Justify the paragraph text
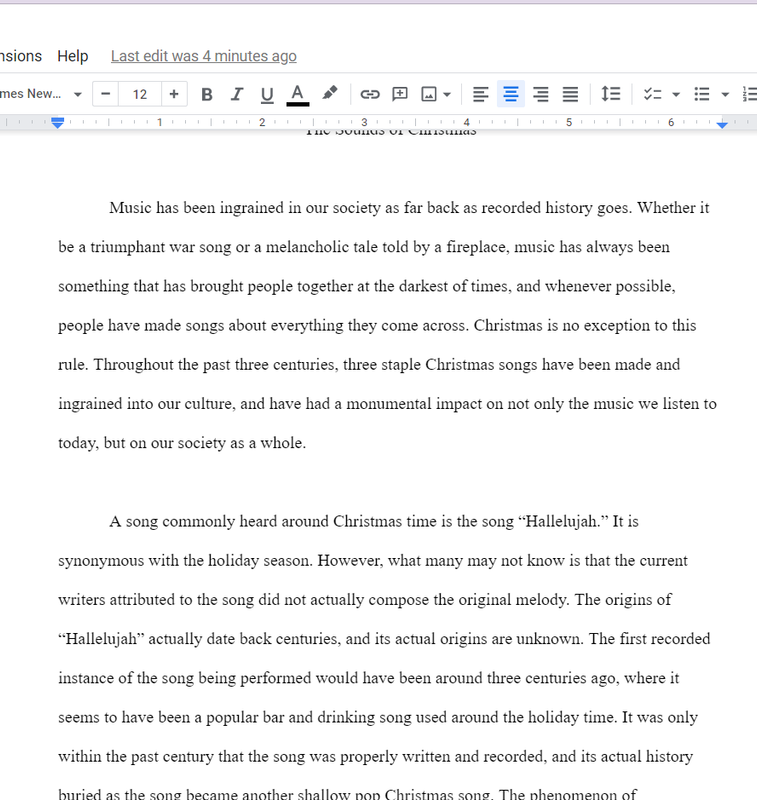This screenshot has height=800, width=757. (570, 94)
